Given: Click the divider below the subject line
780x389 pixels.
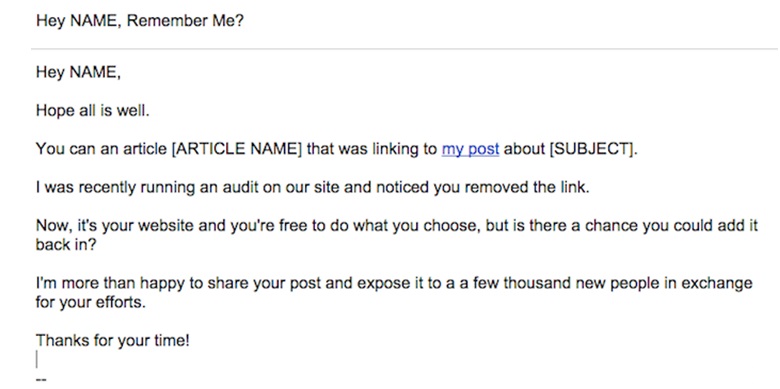Looking at the screenshot, I should click(404, 49).
